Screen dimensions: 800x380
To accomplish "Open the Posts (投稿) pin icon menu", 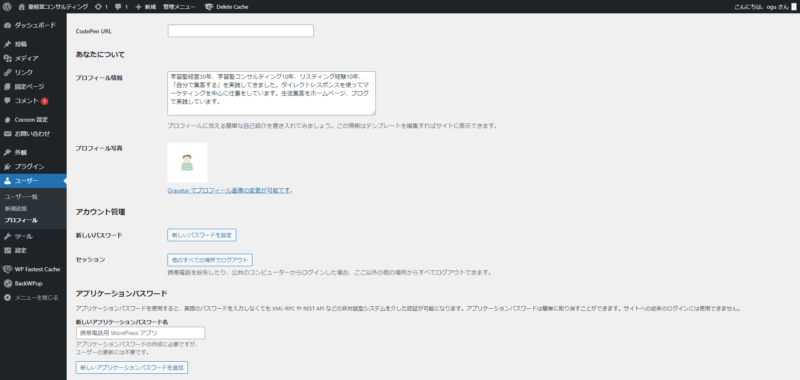I will pos(7,44).
